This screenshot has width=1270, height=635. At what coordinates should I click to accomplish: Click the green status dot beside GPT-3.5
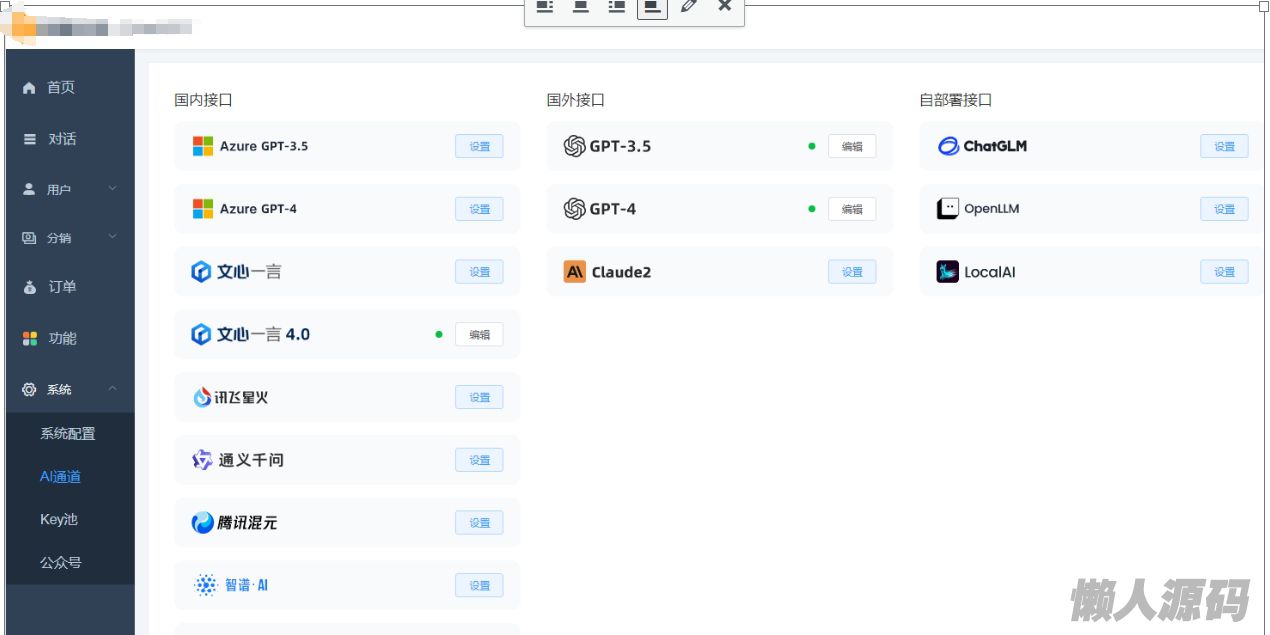click(x=812, y=146)
